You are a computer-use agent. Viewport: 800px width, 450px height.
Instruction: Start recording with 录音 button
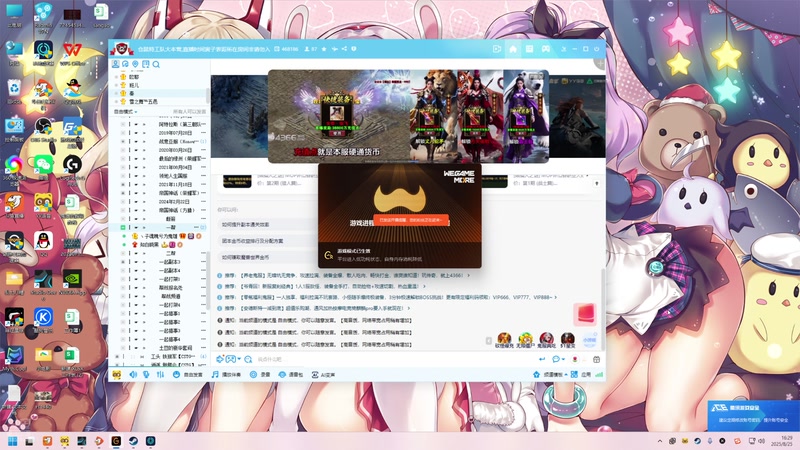(260, 374)
